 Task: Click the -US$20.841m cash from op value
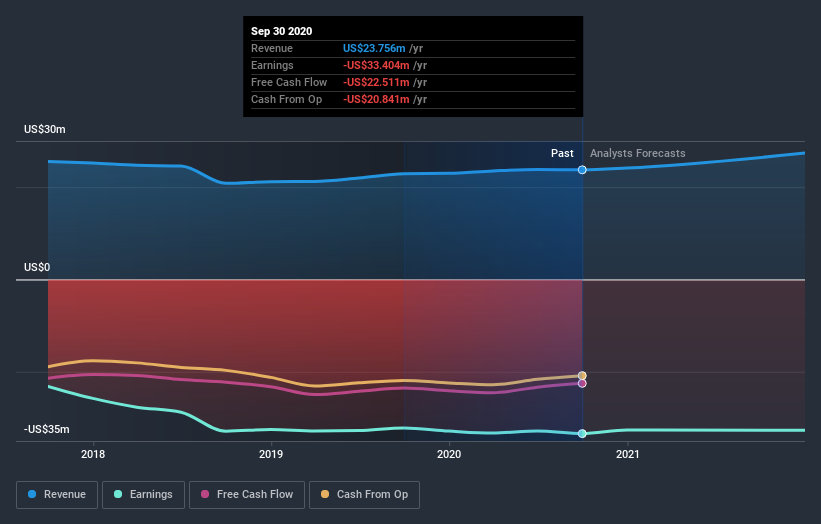pyautogui.click(x=376, y=99)
